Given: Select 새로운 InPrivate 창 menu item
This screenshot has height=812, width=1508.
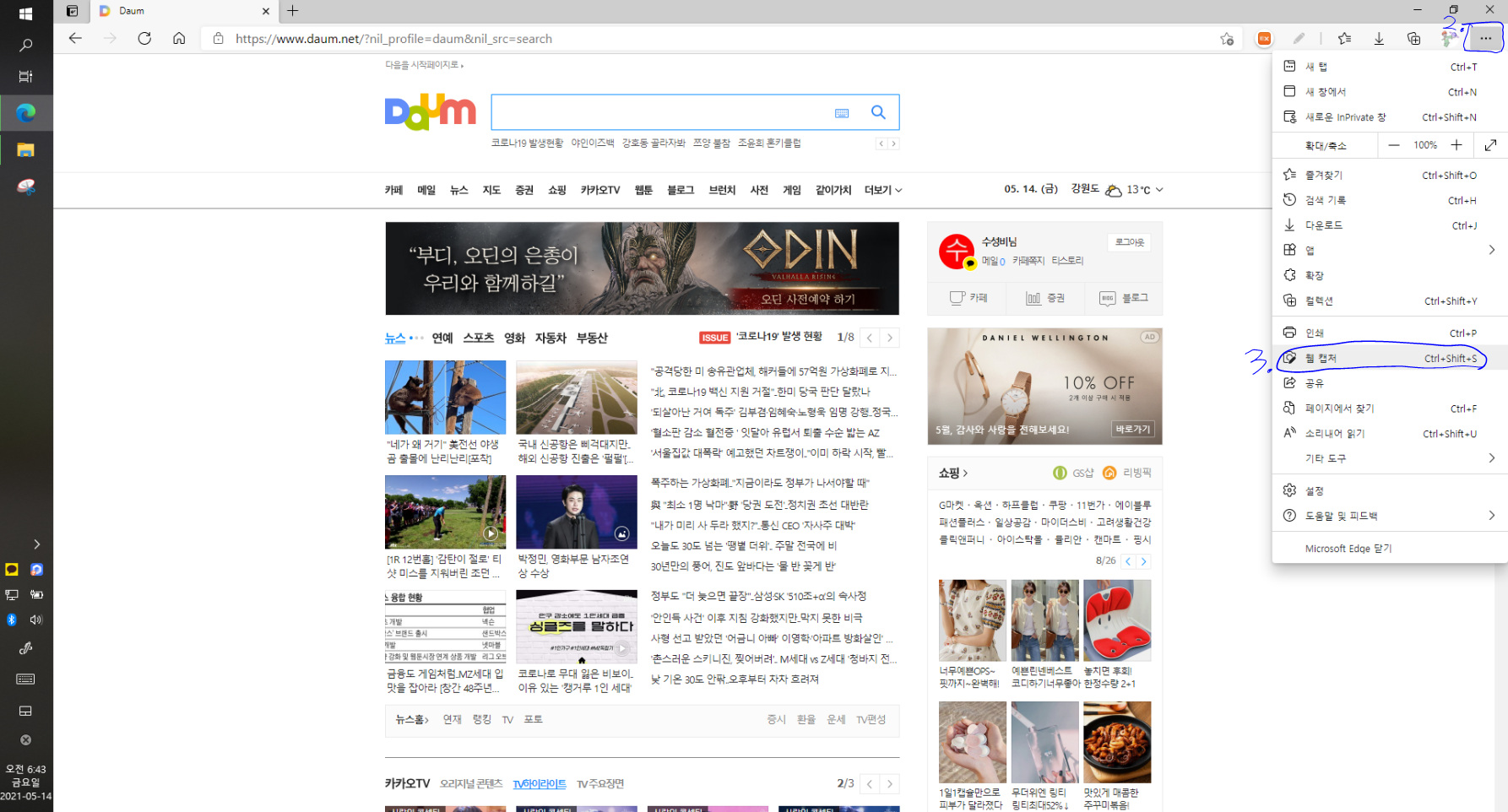Looking at the screenshot, I should (1389, 117).
